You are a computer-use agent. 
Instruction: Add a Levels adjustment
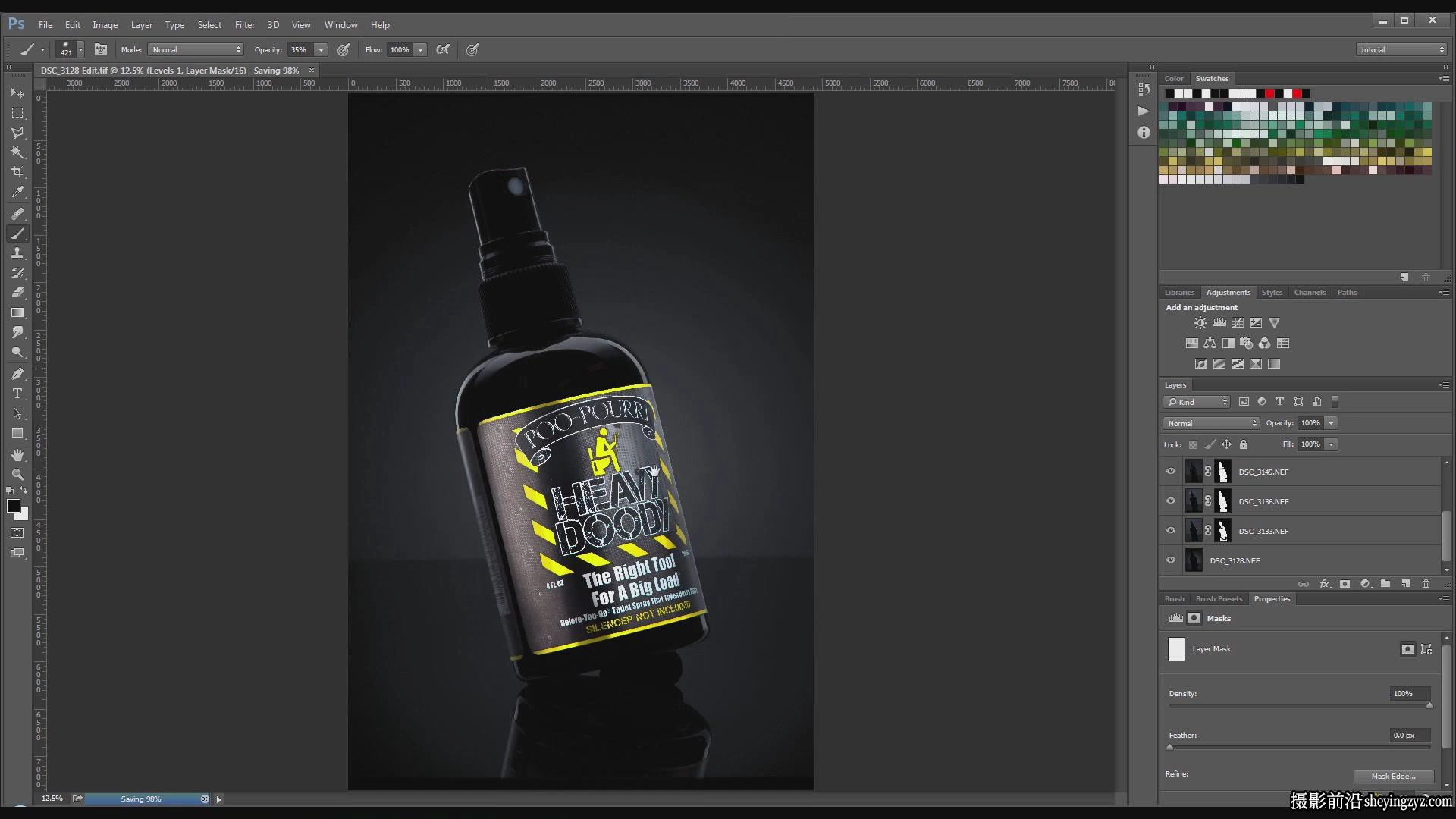point(1219,323)
